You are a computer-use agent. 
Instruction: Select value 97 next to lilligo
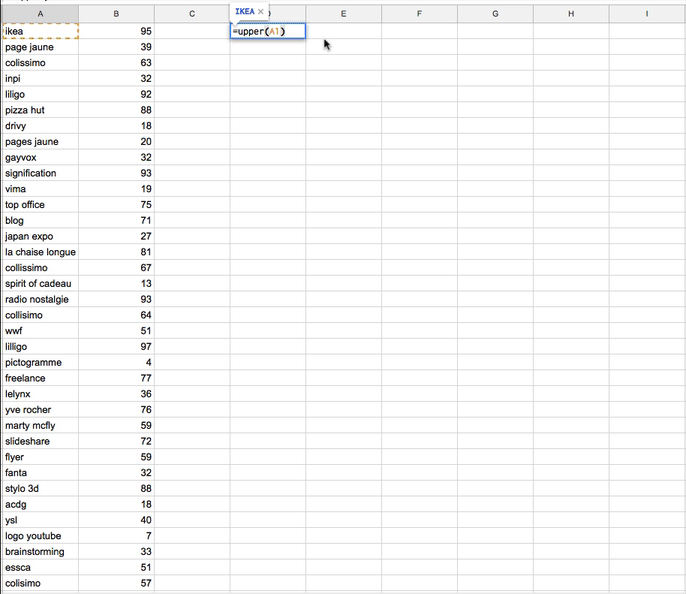click(x=116, y=346)
